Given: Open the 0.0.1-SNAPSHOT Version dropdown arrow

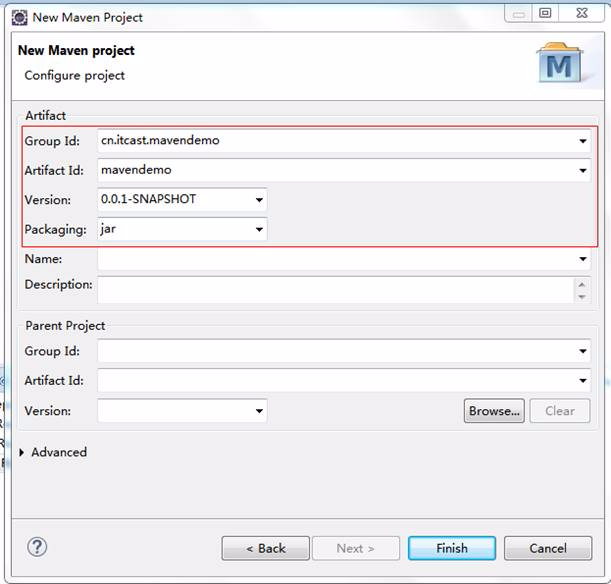Looking at the screenshot, I should [x=259, y=200].
